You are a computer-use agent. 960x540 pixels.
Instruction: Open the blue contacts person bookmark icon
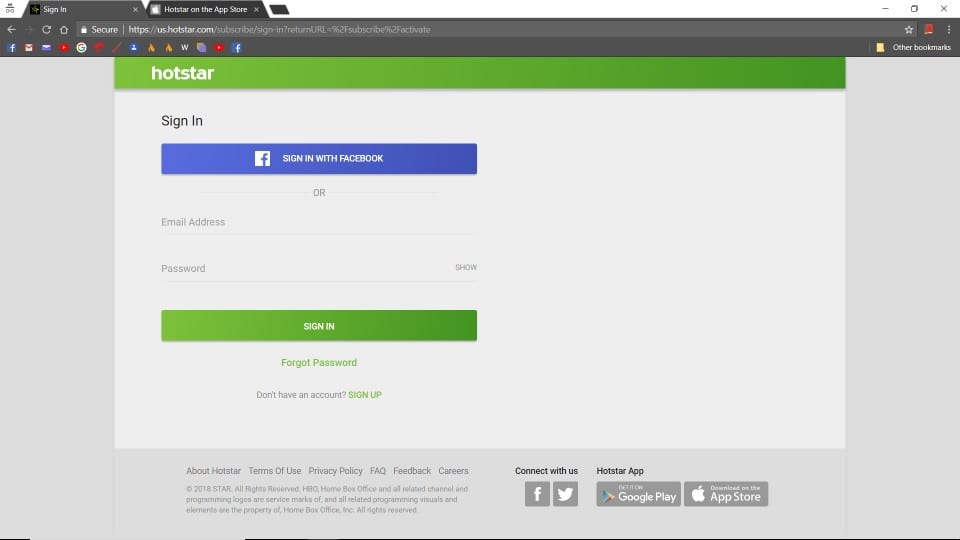click(x=133, y=47)
